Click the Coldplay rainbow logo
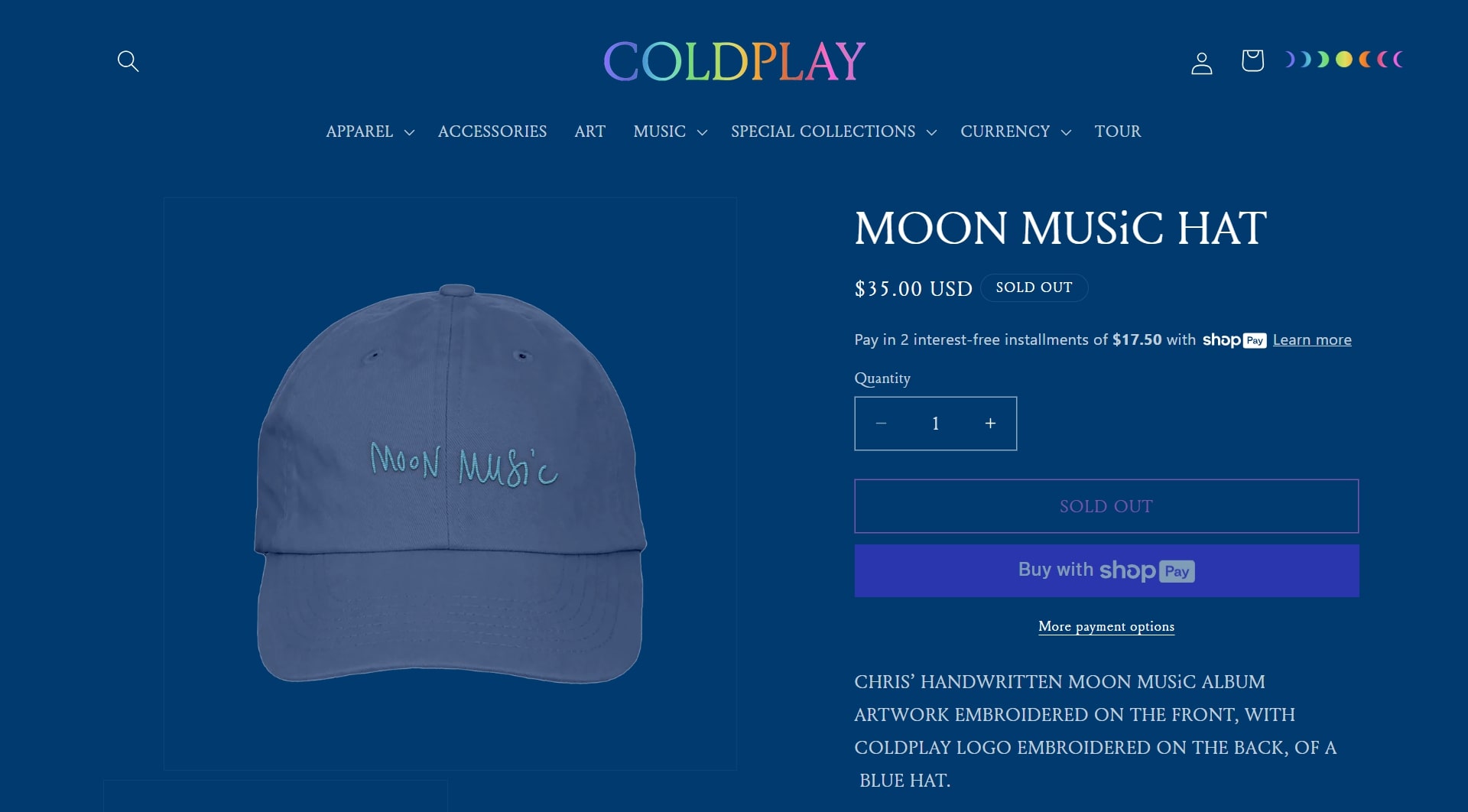 [734, 61]
